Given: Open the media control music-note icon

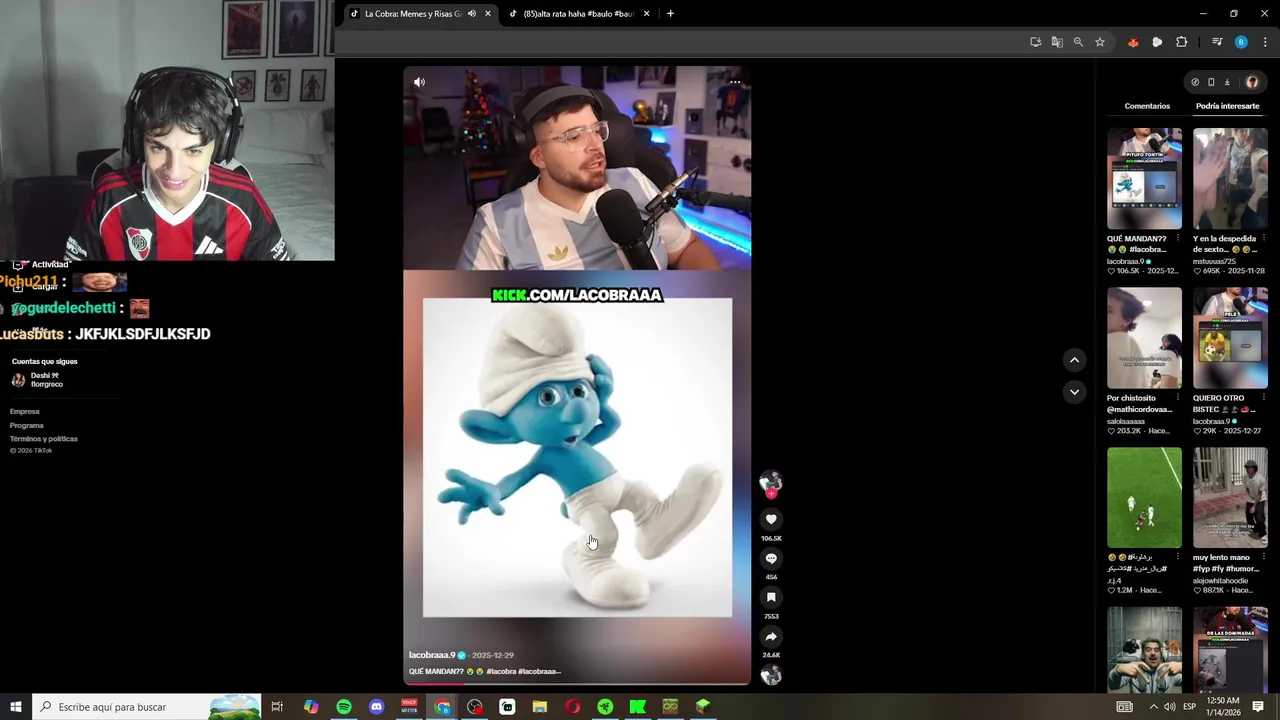Looking at the screenshot, I should [1217, 42].
